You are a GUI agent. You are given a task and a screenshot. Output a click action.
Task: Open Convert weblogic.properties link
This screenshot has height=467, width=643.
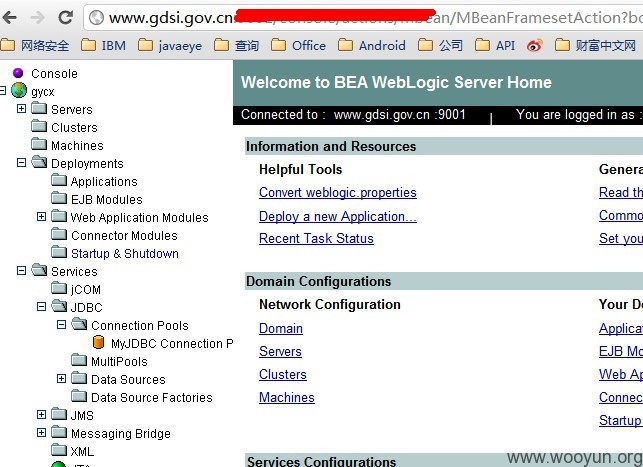(x=338, y=192)
